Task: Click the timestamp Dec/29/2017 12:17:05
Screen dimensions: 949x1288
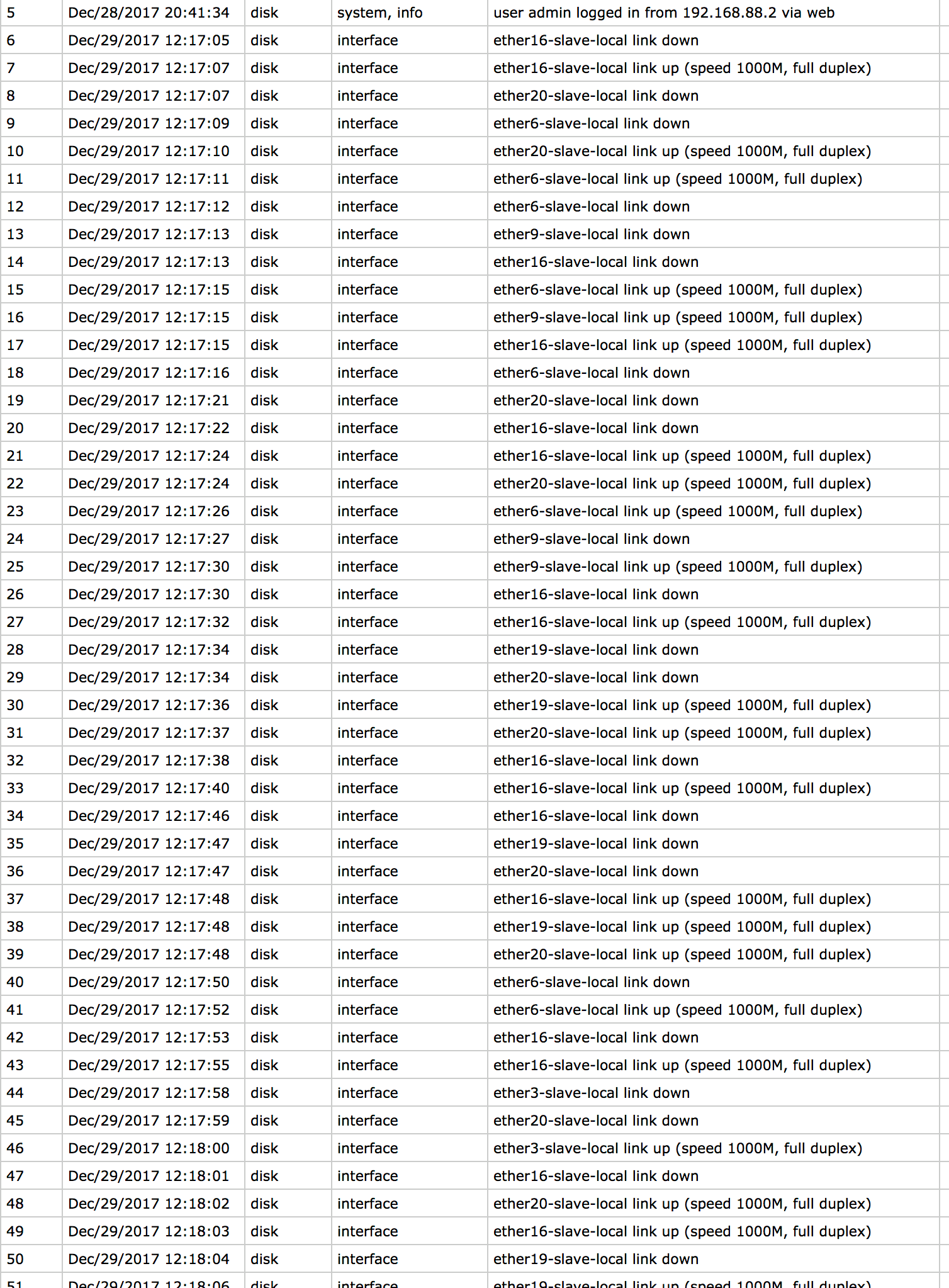Action: [149, 40]
